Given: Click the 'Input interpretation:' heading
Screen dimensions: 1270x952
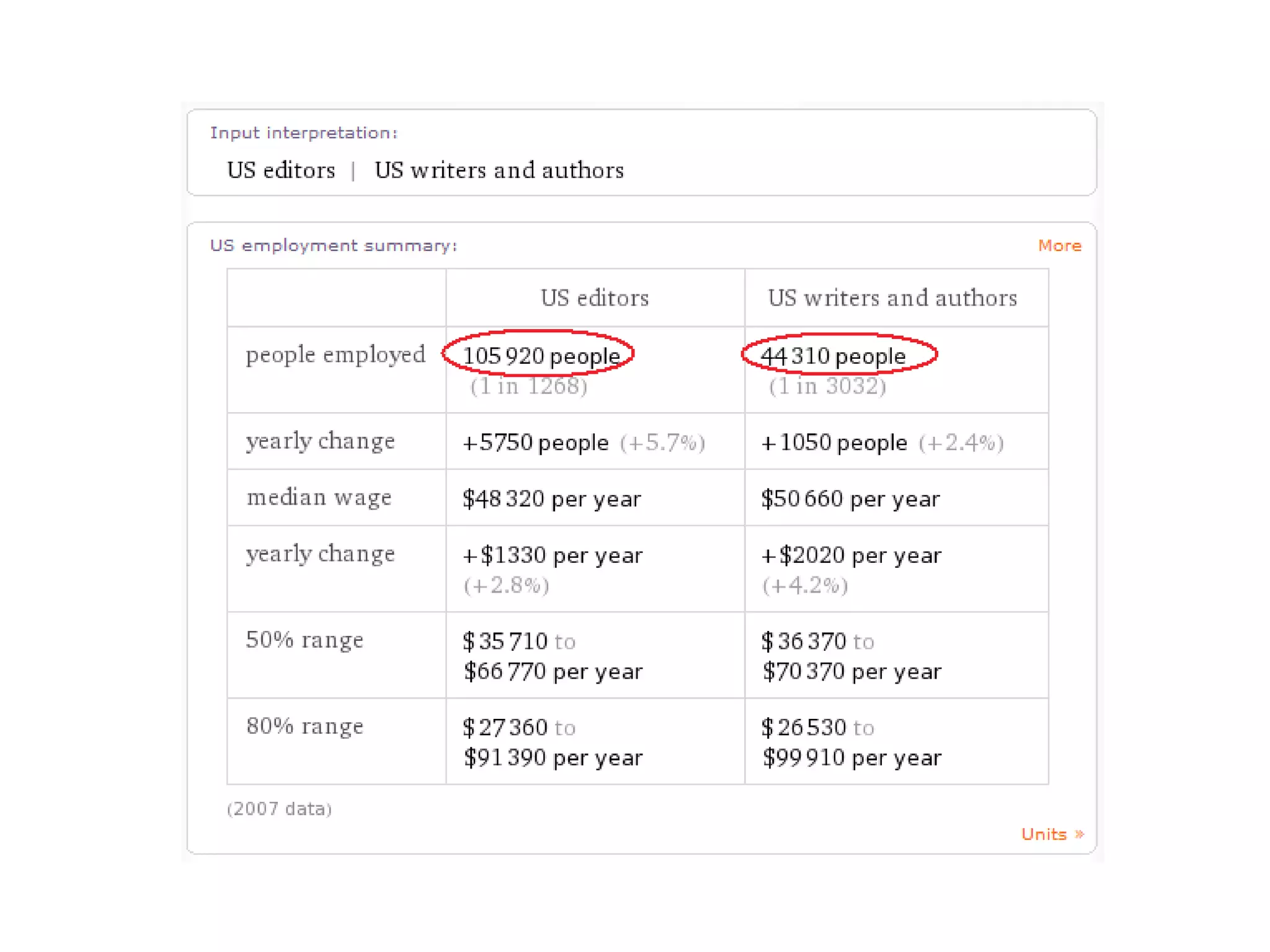Looking at the screenshot, I should click(x=303, y=133).
